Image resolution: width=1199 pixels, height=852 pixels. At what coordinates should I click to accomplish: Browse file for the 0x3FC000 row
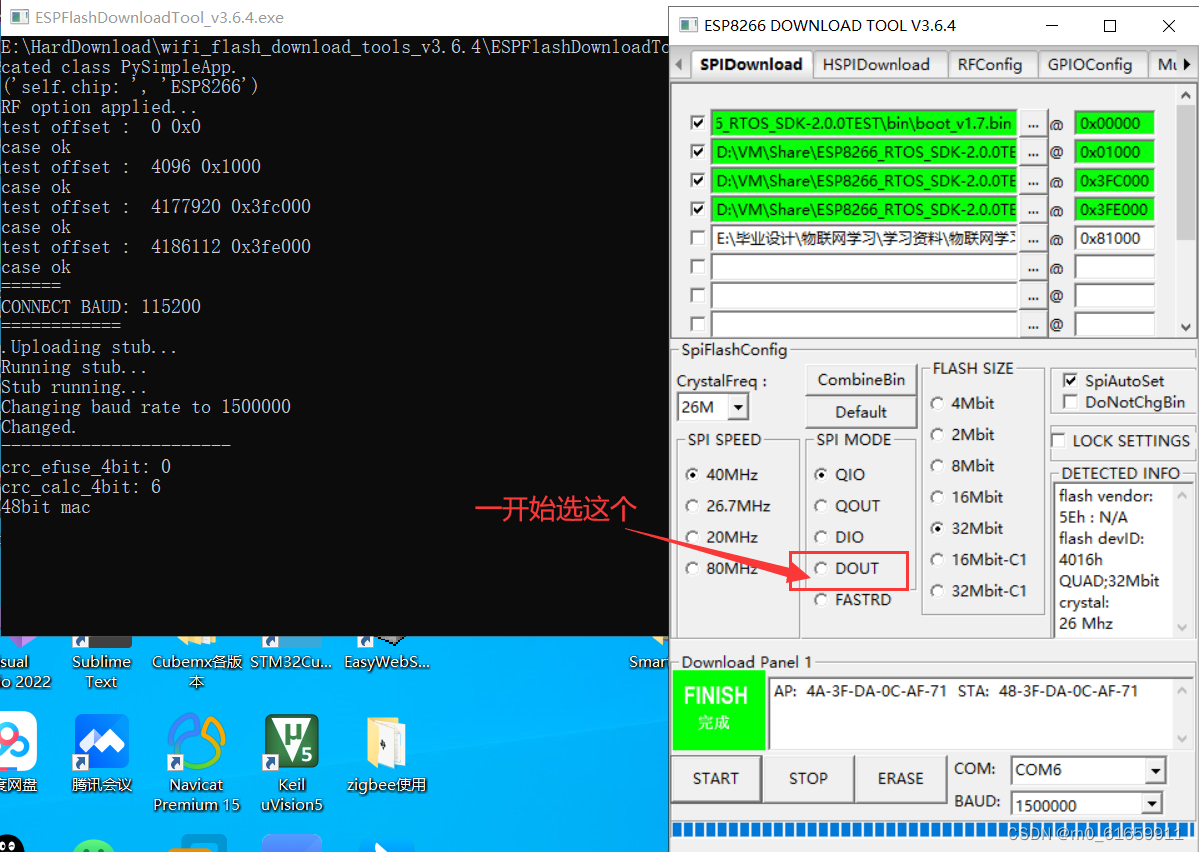point(1033,181)
